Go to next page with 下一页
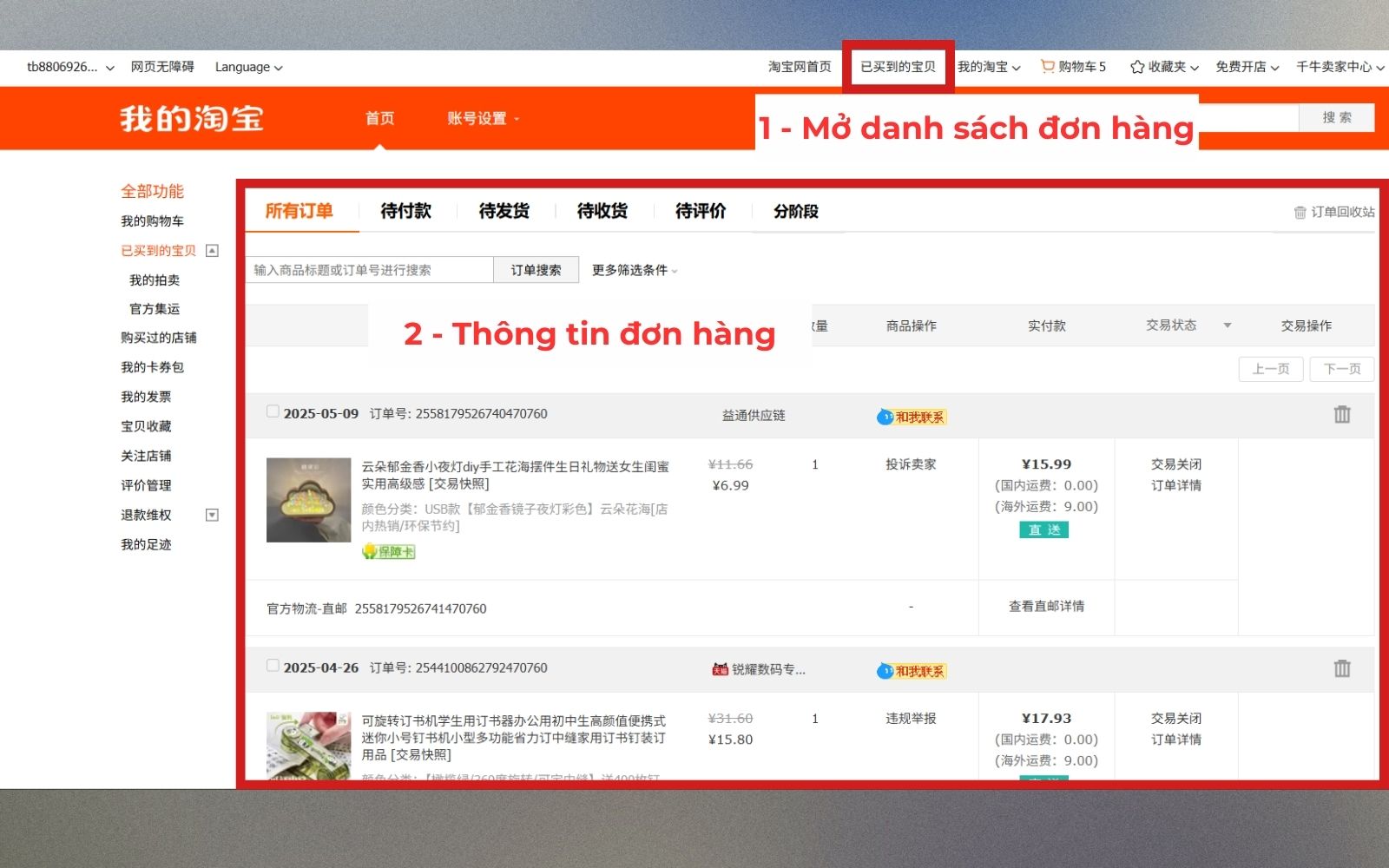1389x868 pixels. (1342, 369)
